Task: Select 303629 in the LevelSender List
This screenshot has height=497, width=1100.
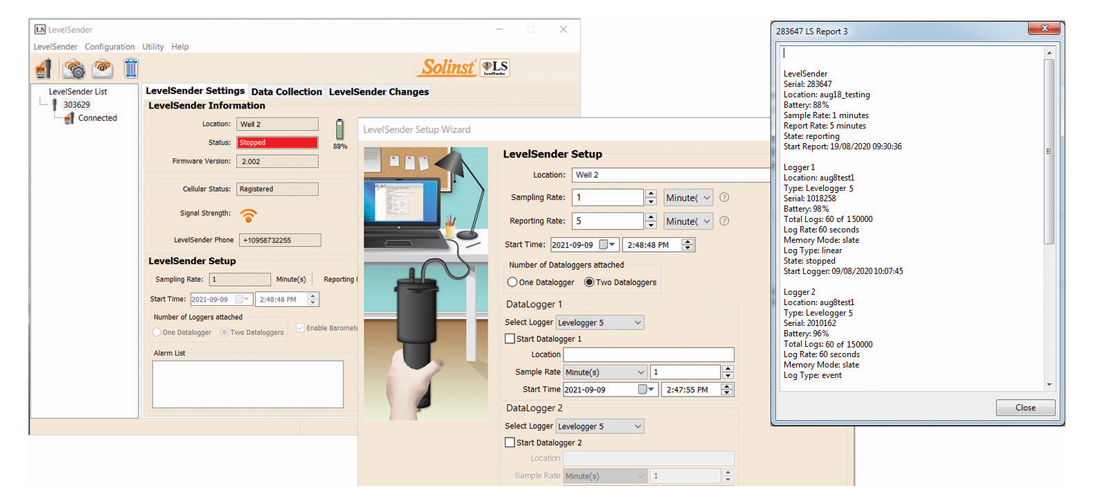Action: click(x=76, y=105)
